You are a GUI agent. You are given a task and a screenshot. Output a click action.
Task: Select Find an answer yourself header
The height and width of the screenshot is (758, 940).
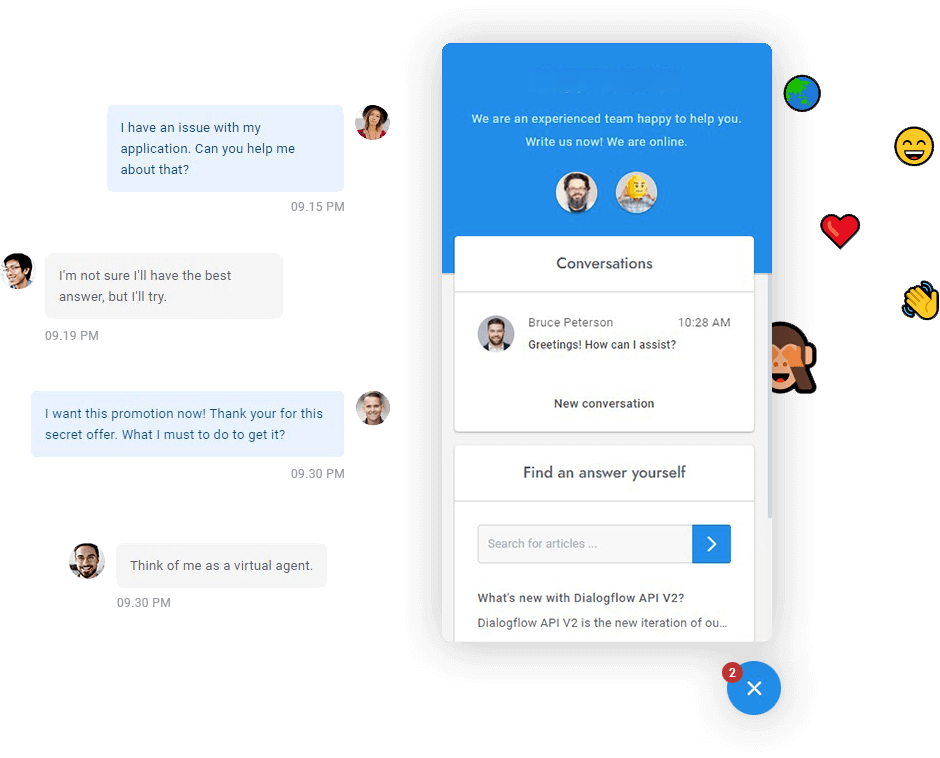coord(604,473)
